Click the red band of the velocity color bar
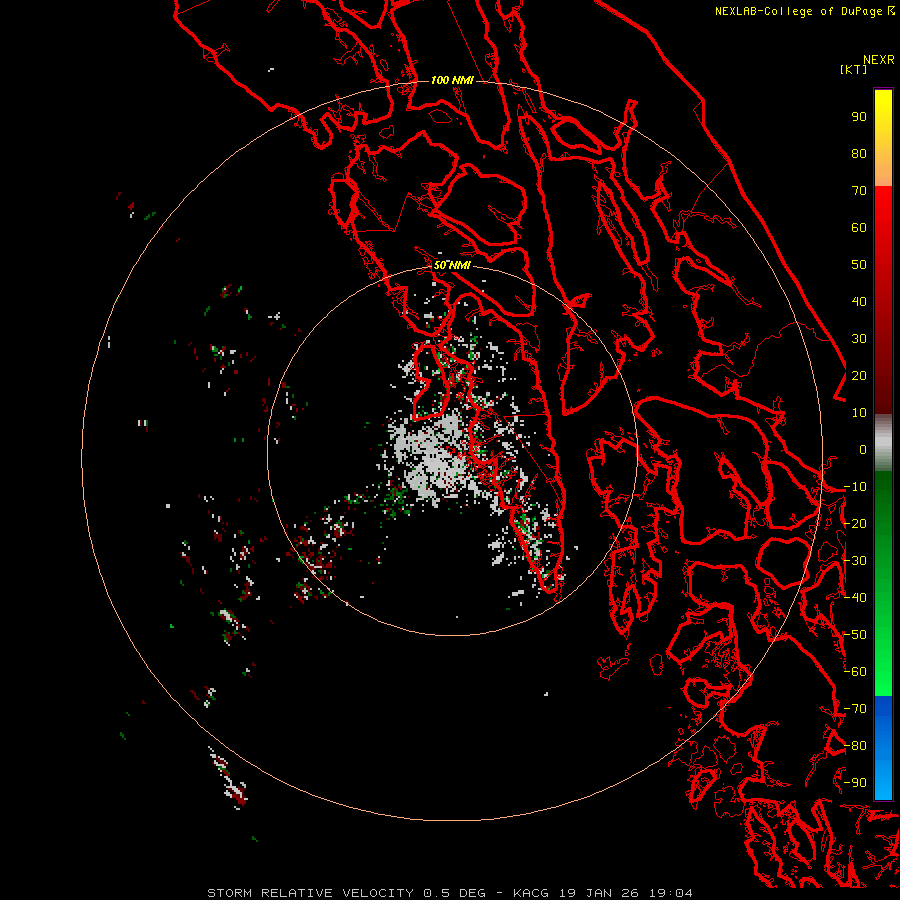900x900 pixels. [x=883, y=298]
